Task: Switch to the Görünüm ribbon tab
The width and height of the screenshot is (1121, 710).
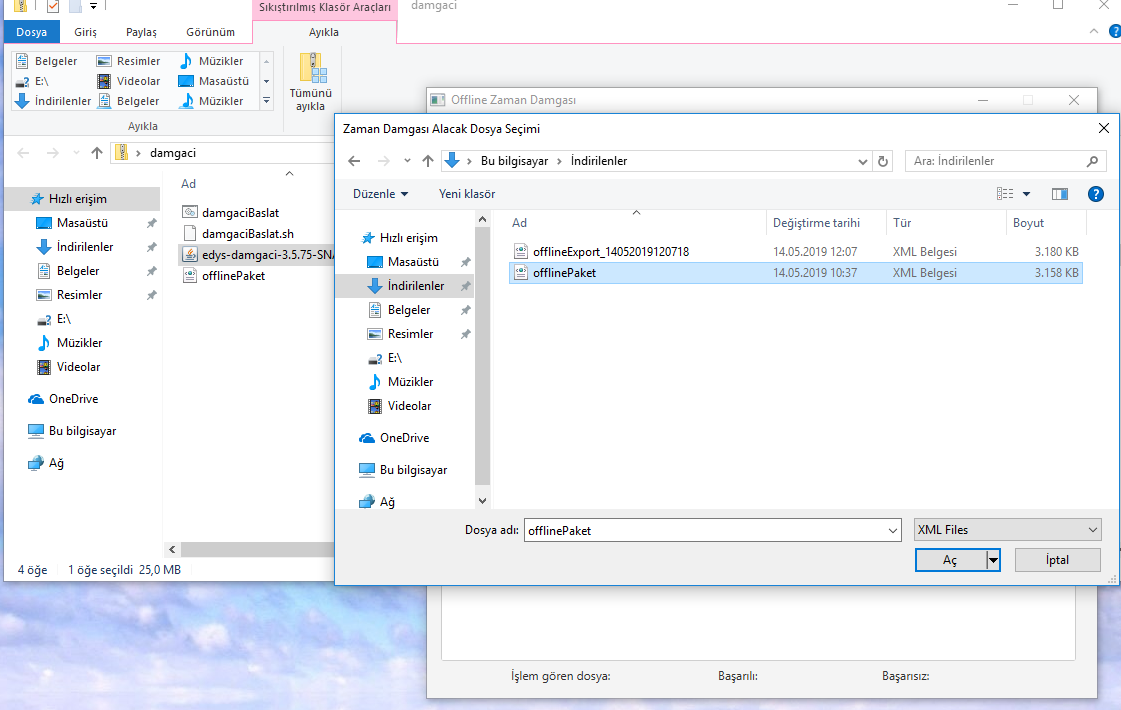Action: tap(210, 32)
